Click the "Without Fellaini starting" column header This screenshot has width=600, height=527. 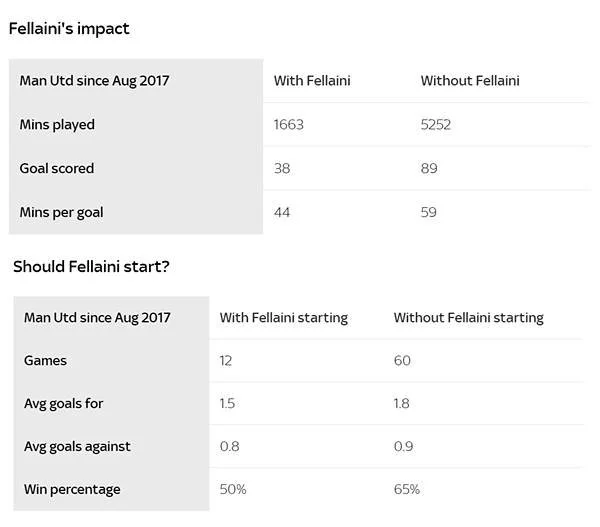pos(468,318)
